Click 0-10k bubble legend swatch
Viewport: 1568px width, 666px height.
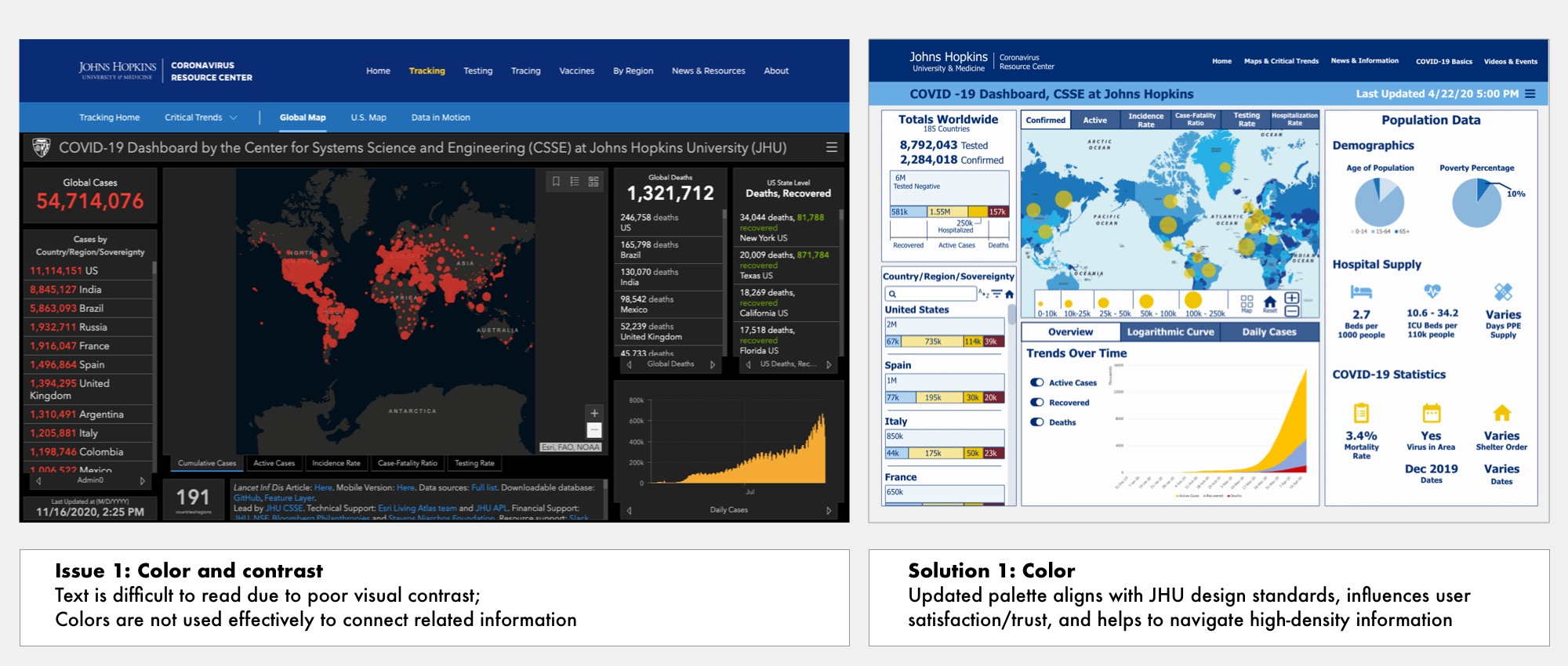click(1041, 303)
